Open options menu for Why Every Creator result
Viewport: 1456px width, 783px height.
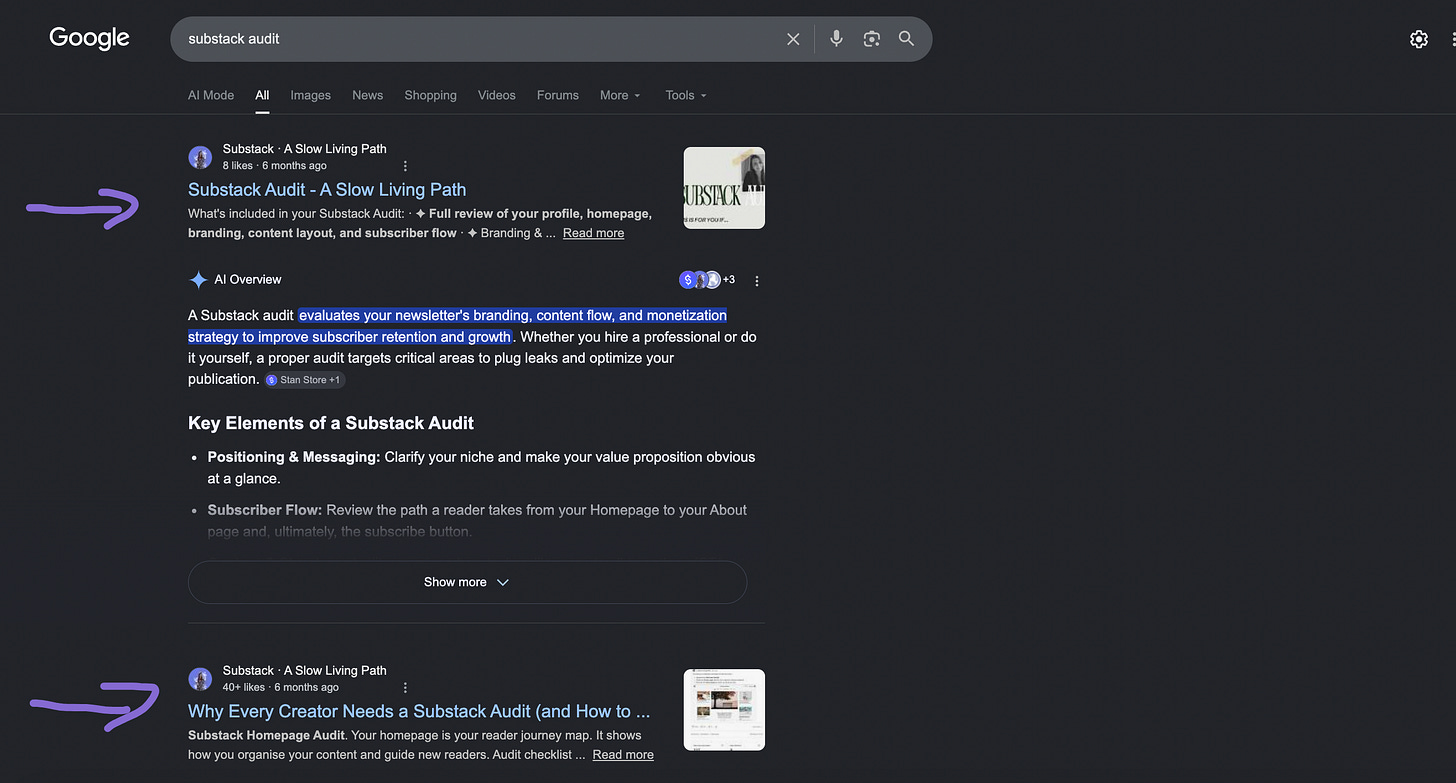point(405,688)
